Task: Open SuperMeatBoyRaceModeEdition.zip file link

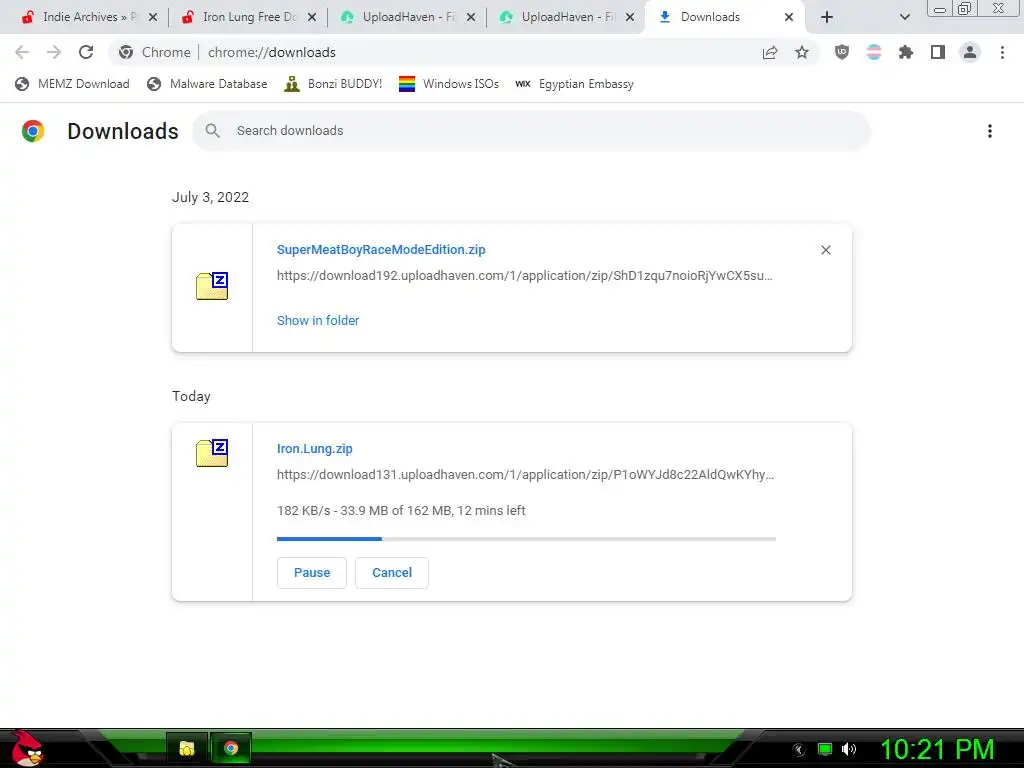Action: pyautogui.click(x=381, y=249)
